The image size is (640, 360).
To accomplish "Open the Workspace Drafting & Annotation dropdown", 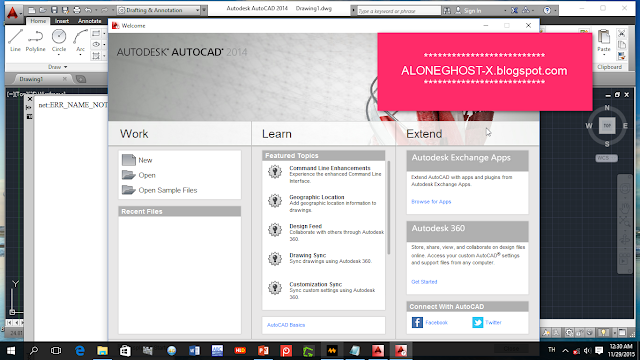I will 159,10.
